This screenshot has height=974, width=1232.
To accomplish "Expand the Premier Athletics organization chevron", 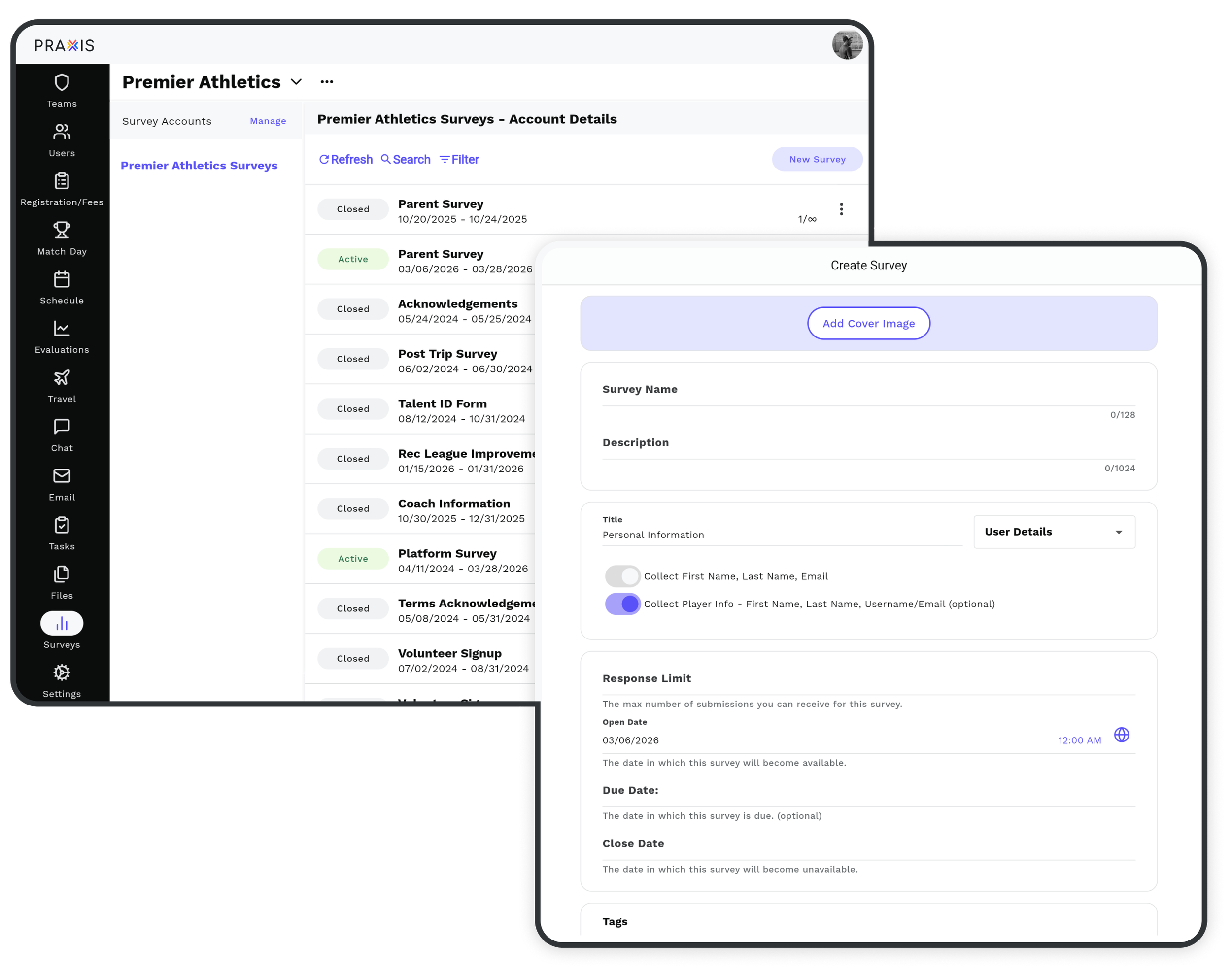I will (x=296, y=82).
